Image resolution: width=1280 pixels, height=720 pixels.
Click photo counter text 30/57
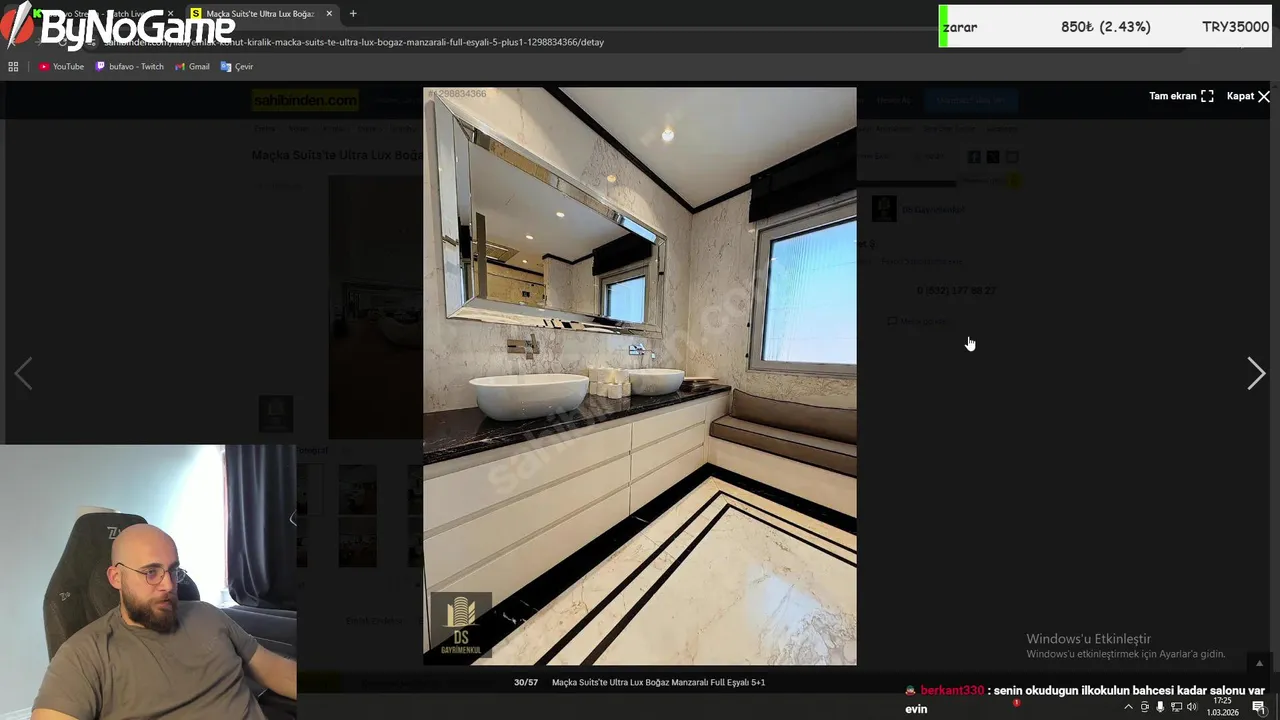coord(526,682)
